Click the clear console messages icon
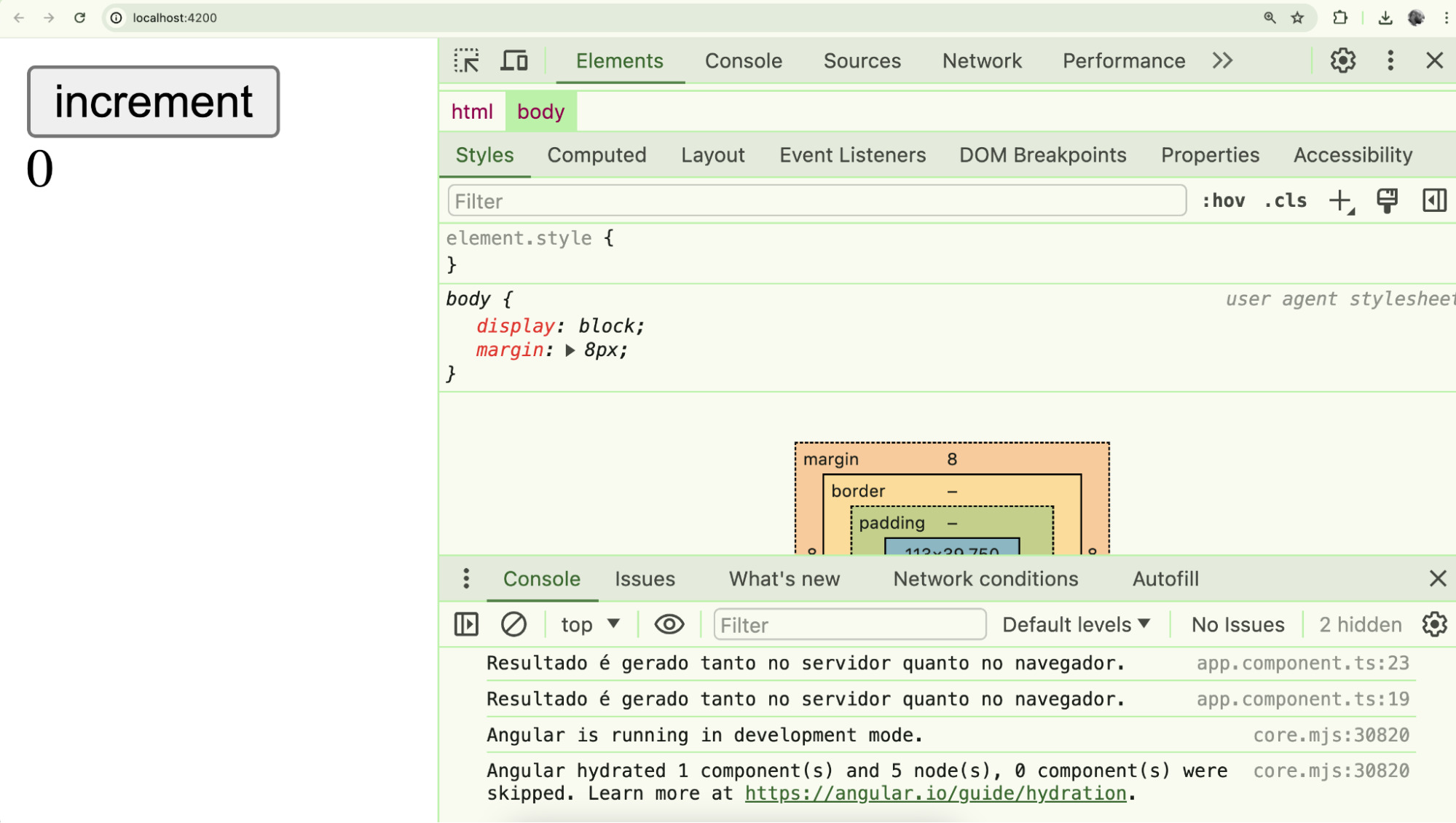 point(513,623)
